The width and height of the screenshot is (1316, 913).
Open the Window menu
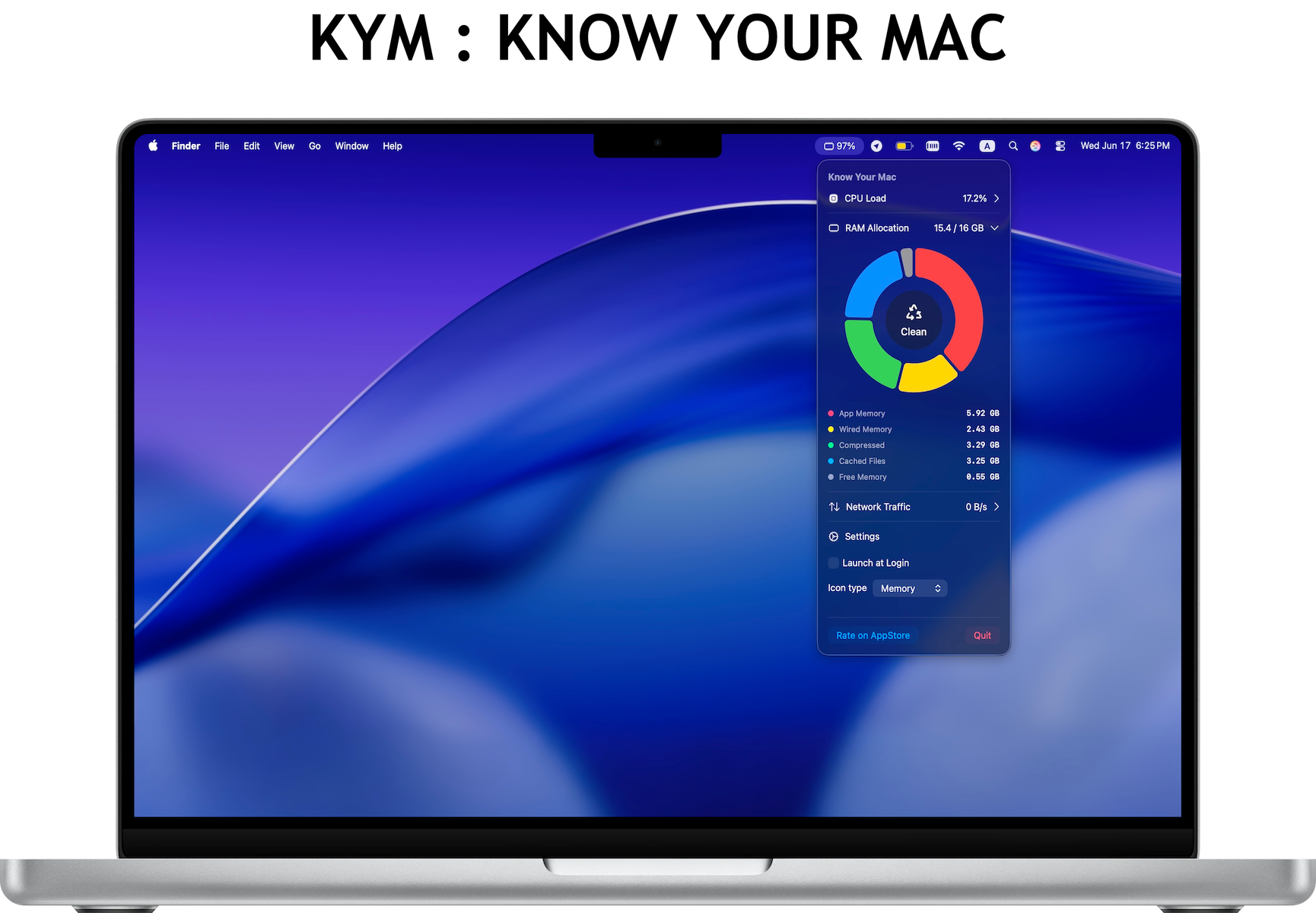[x=351, y=146]
